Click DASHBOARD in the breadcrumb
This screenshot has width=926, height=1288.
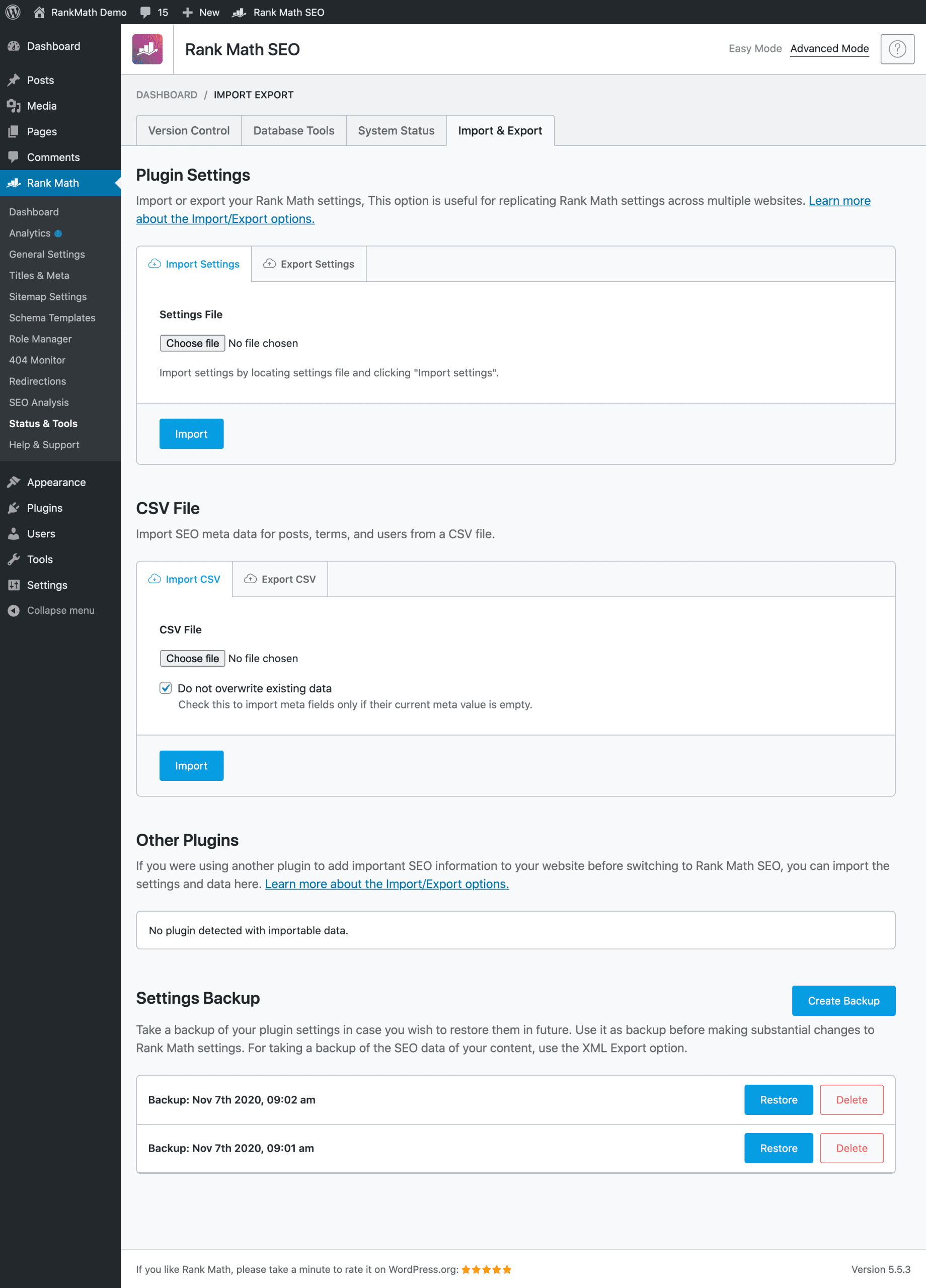(167, 95)
